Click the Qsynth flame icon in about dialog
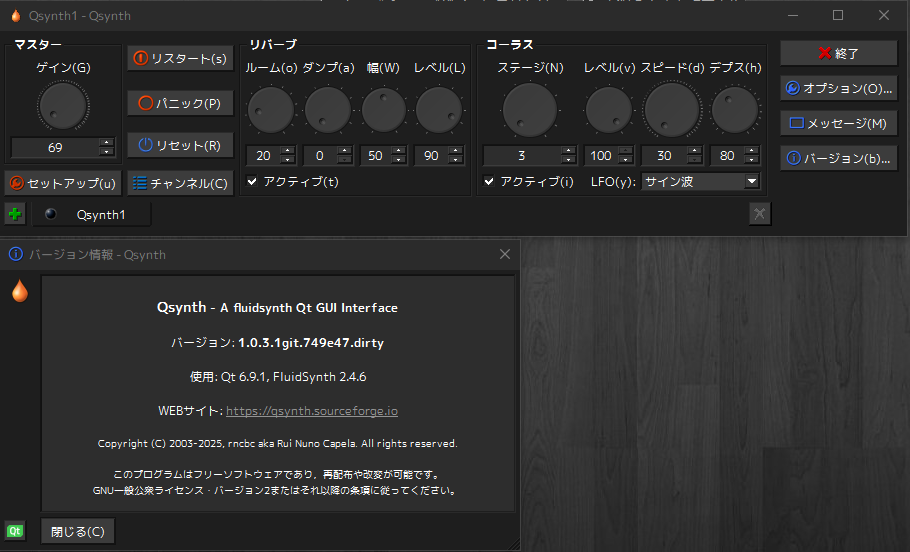 coord(20,291)
